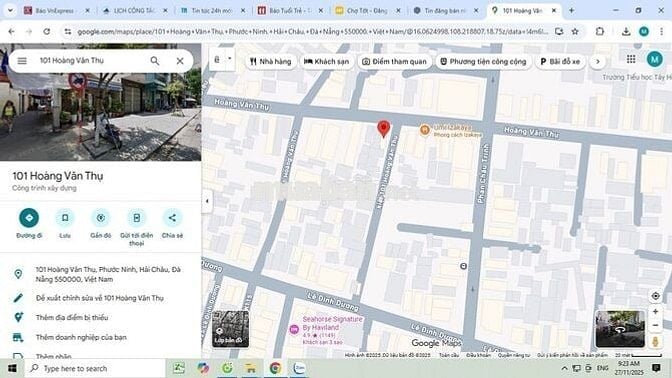Viewport: 672px width, 378px height.
Task: Show hidden system tray icons
Action: (x=564, y=368)
